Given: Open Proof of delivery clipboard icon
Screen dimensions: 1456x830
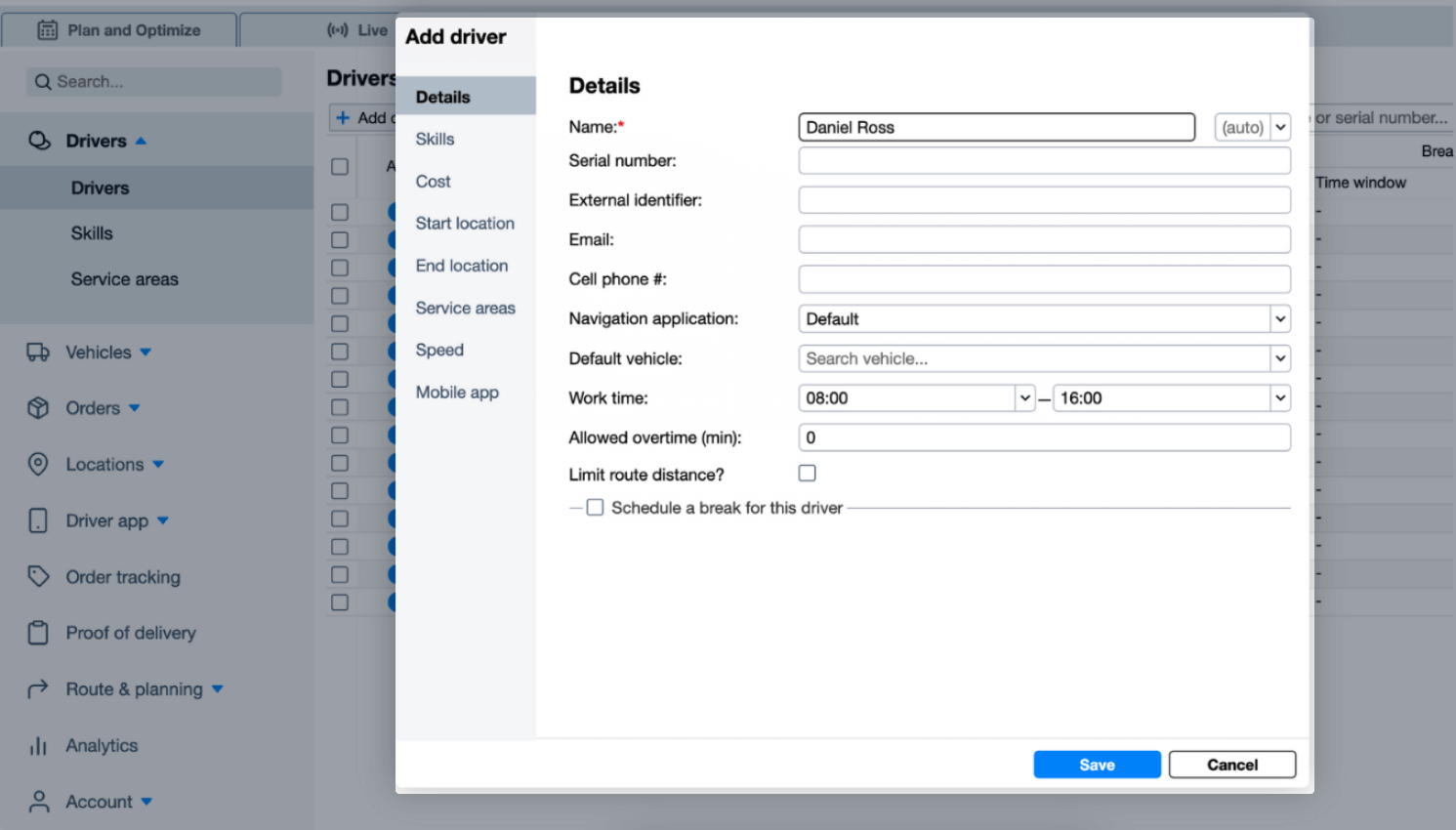Looking at the screenshot, I should pyautogui.click(x=37, y=633).
